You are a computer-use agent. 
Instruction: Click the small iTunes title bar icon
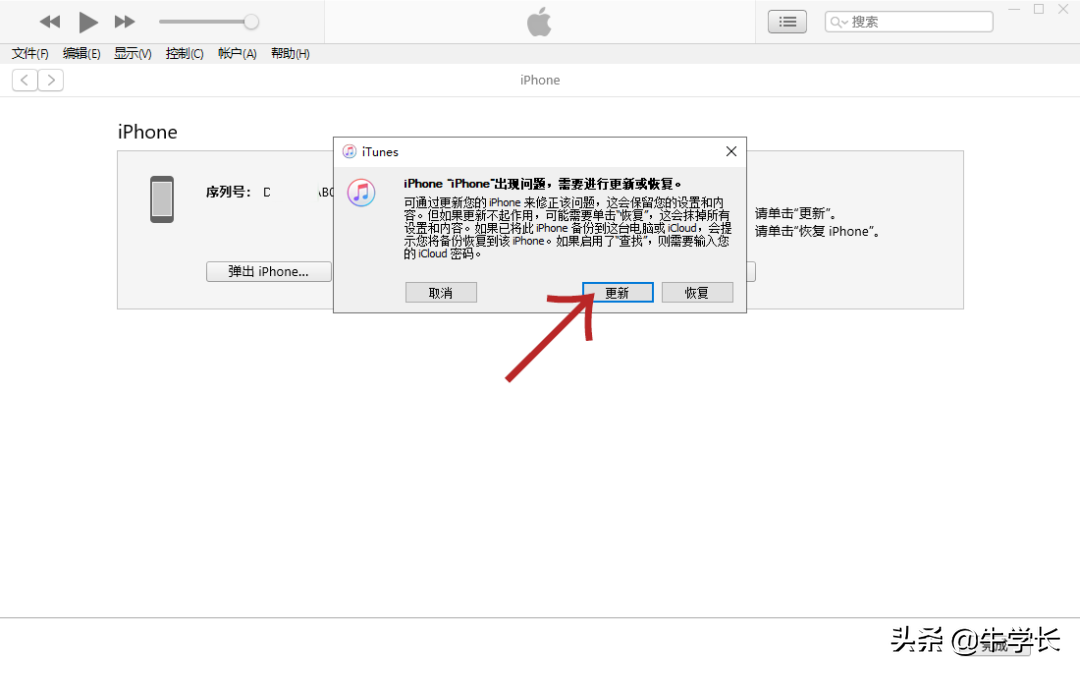pos(349,152)
